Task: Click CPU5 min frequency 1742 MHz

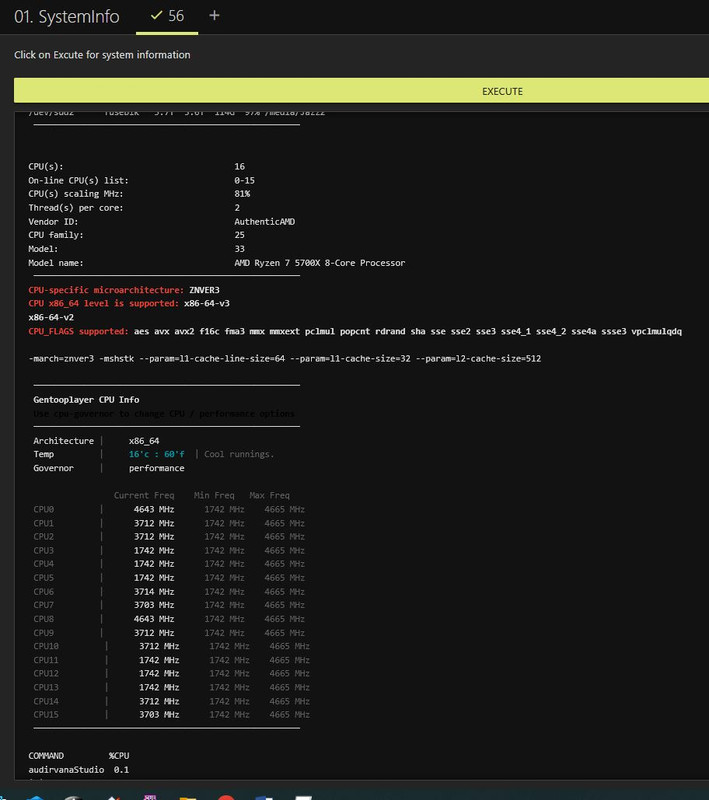Action: [224, 578]
